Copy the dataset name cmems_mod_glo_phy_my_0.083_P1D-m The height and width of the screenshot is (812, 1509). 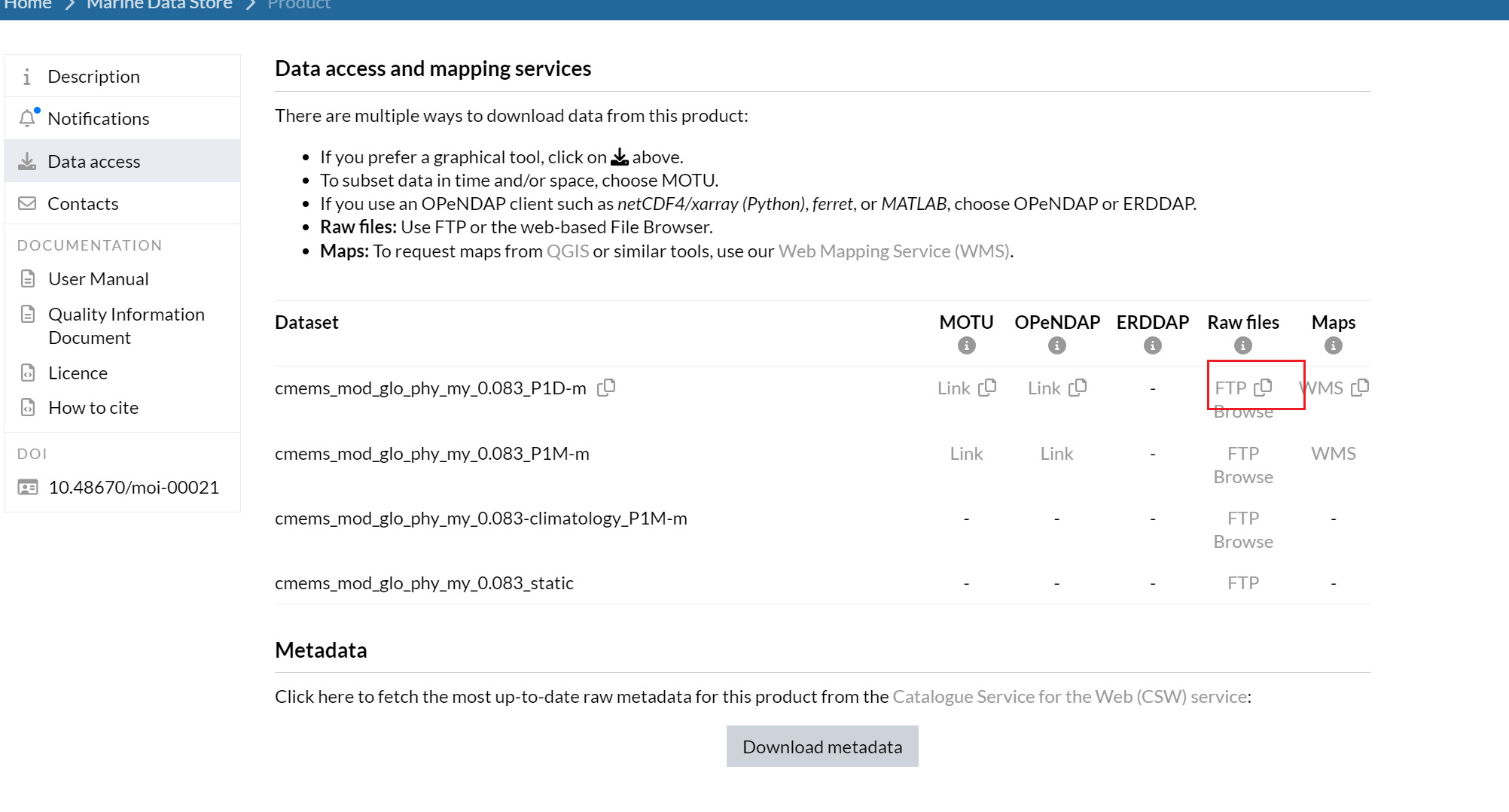(606, 388)
